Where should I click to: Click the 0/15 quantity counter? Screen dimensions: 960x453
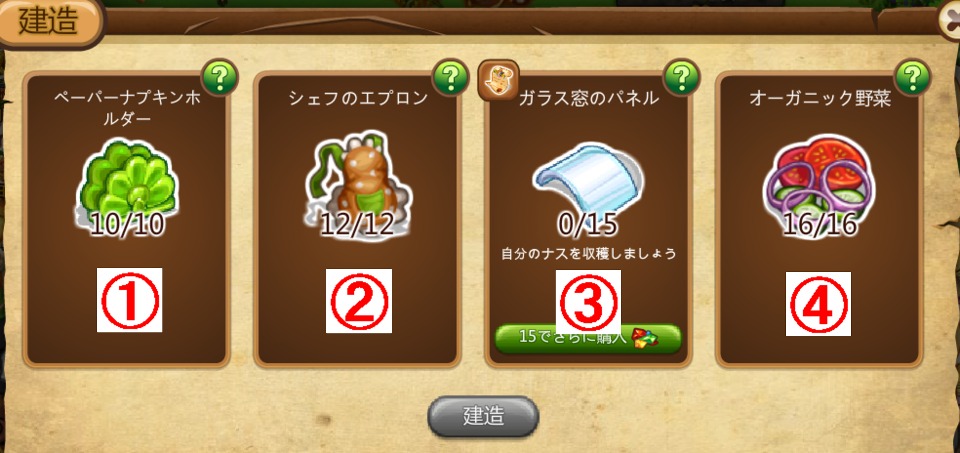(588, 225)
